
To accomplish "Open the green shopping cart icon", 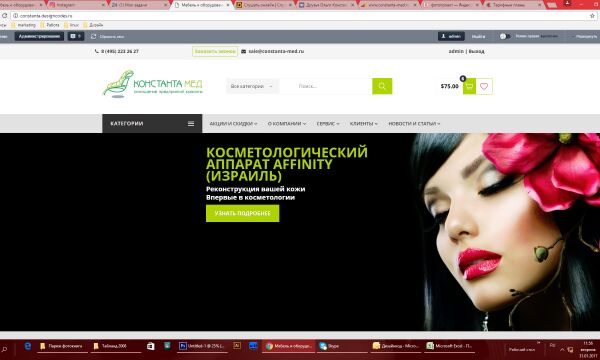I will tap(469, 86).
